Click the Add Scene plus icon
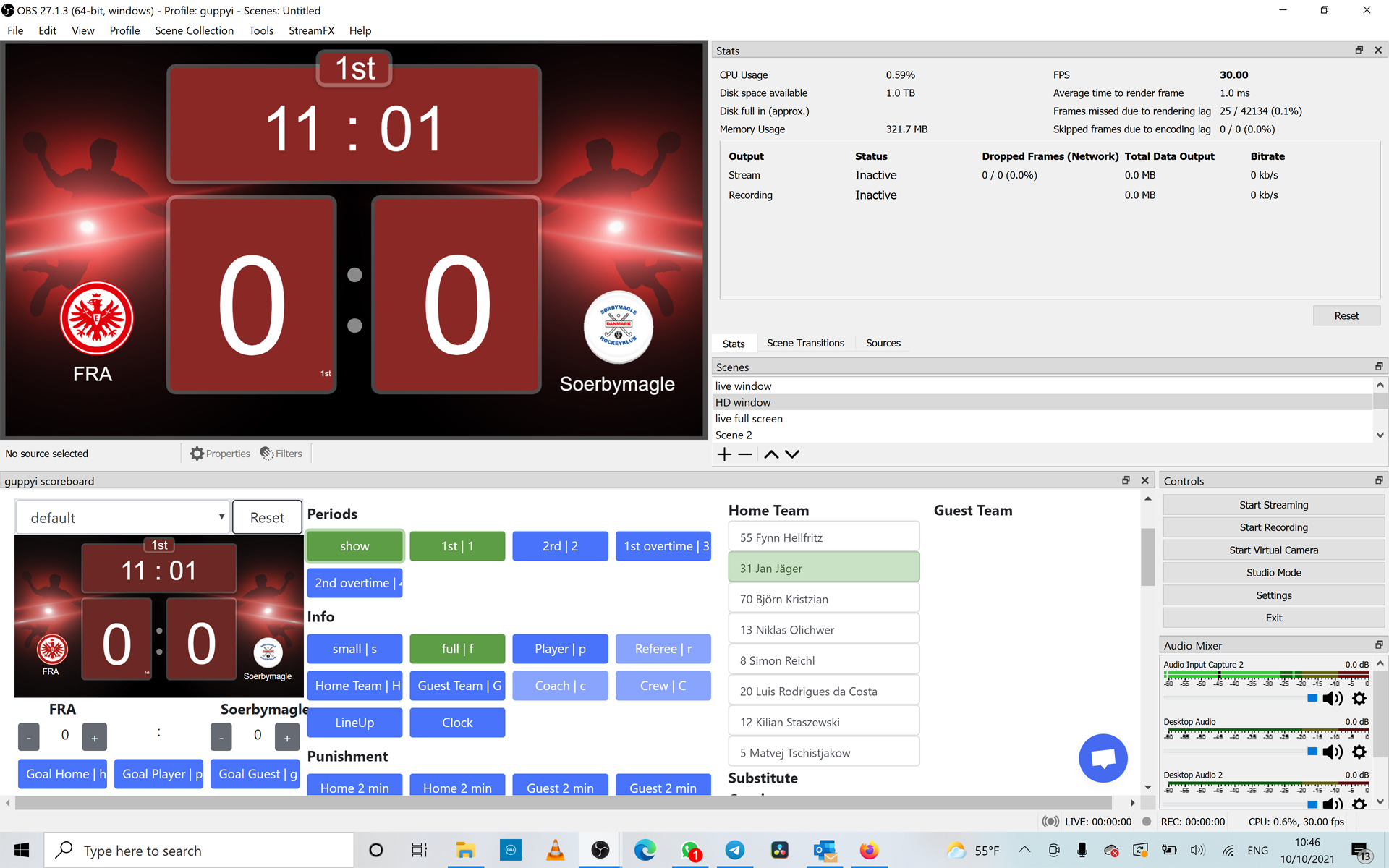The height and width of the screenshot is (868, 1389). 724,454
